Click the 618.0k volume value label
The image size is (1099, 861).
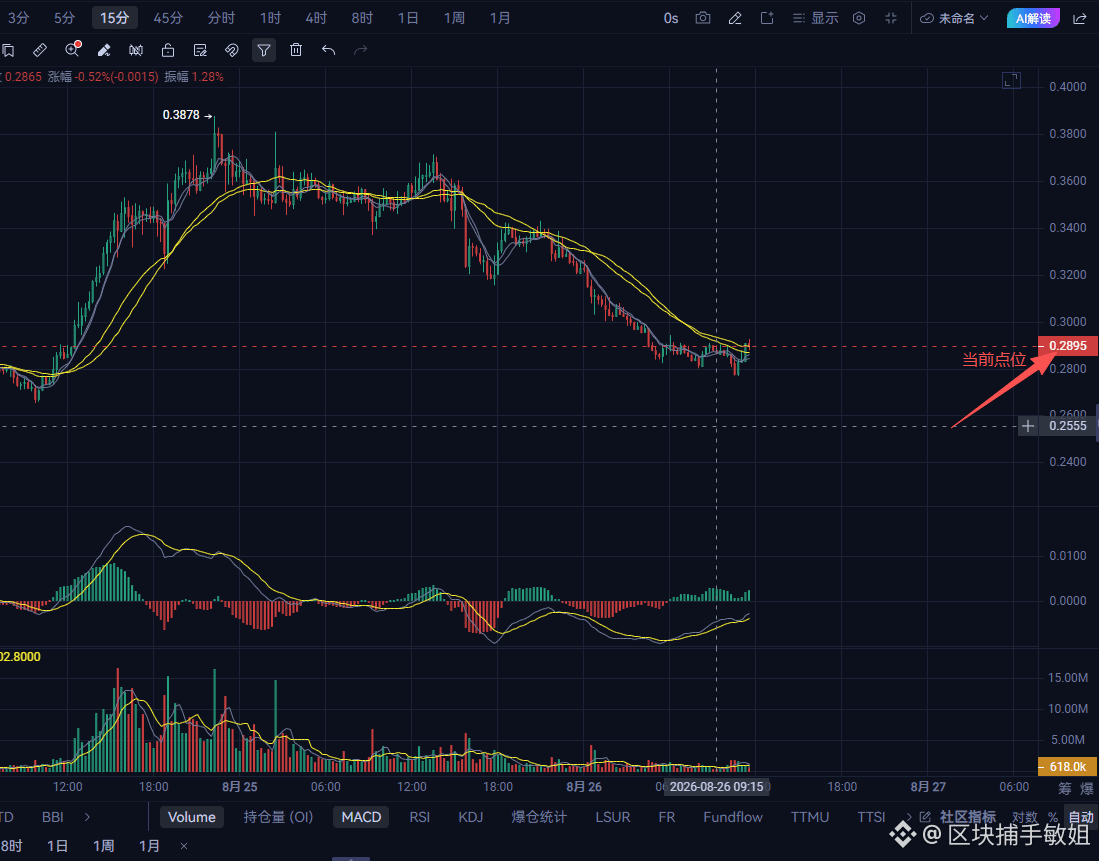pos(1067,766)
